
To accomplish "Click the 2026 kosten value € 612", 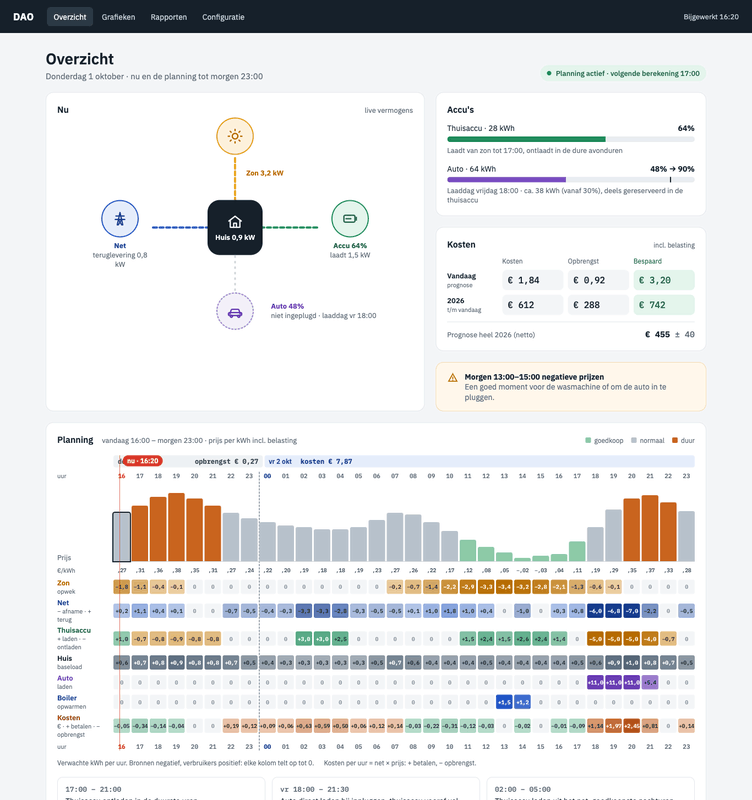I will click(x=533, y=305).
